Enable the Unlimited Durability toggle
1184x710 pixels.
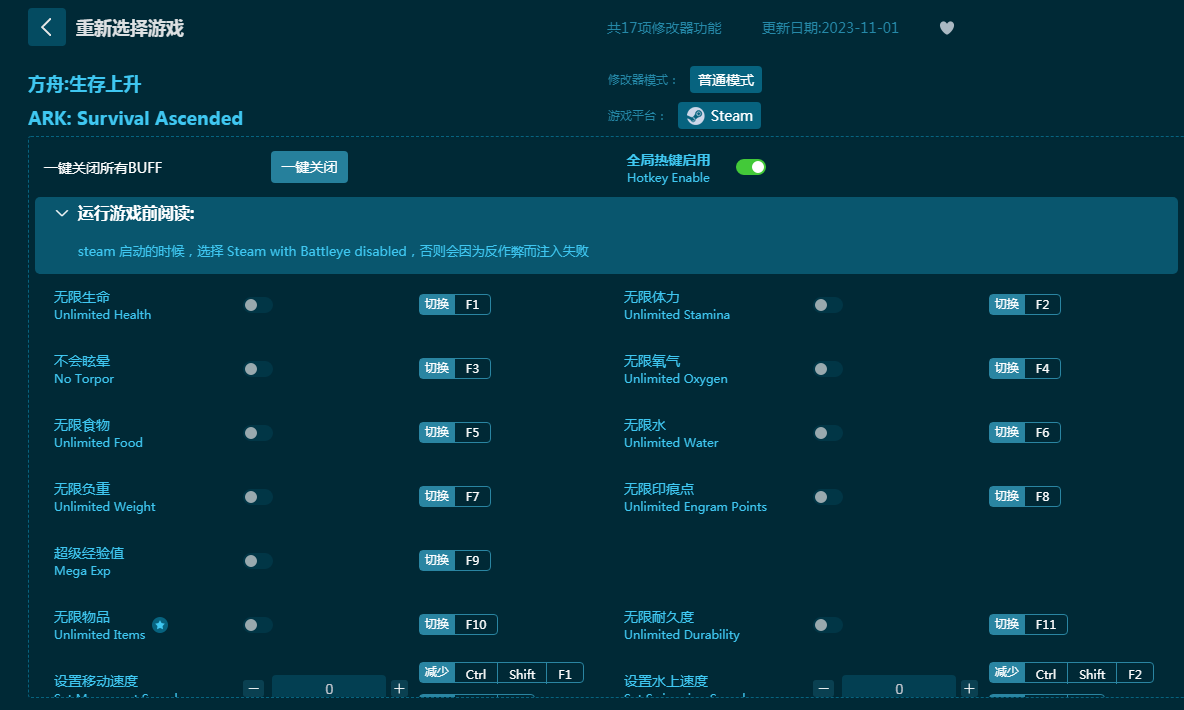(x=827, y=625)
